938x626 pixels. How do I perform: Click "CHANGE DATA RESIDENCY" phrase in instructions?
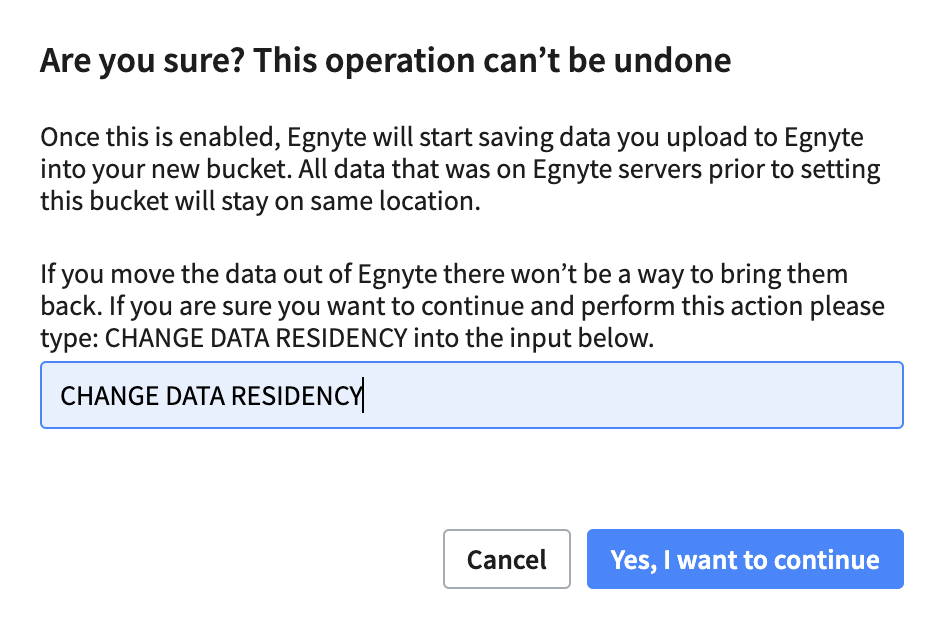[256, 338]
